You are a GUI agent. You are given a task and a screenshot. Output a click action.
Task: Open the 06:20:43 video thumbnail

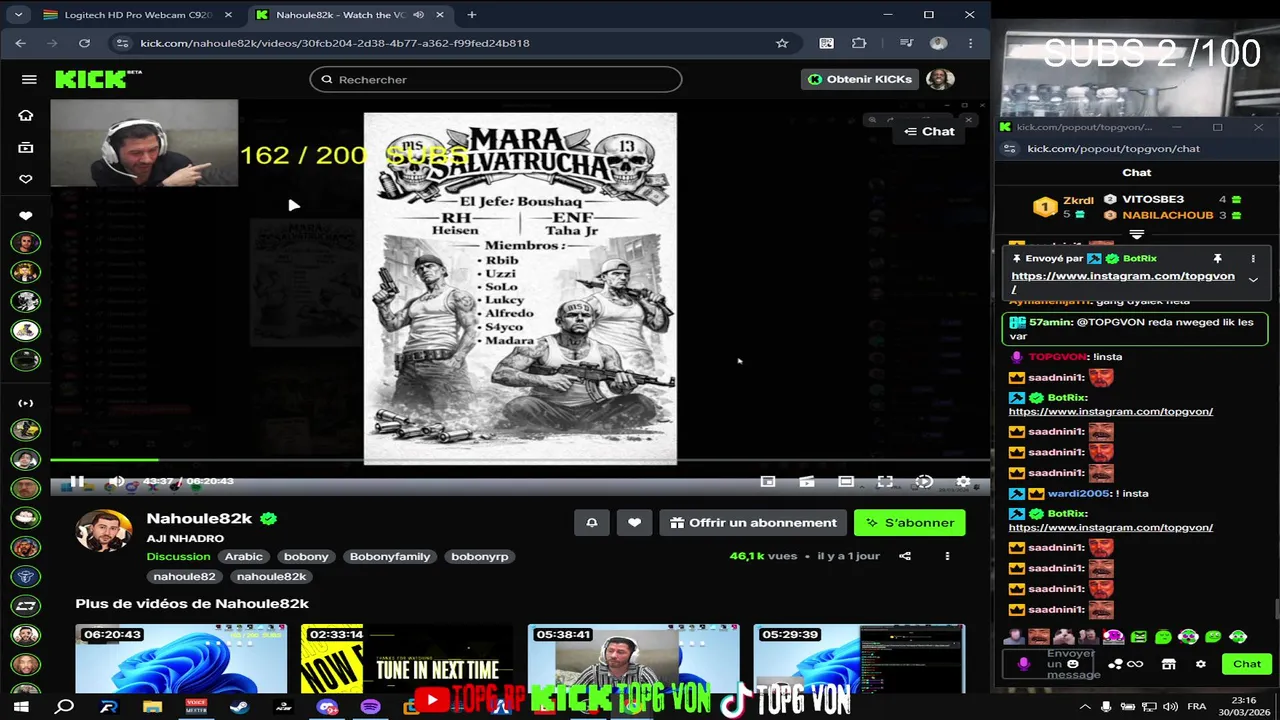coord(181,658)
